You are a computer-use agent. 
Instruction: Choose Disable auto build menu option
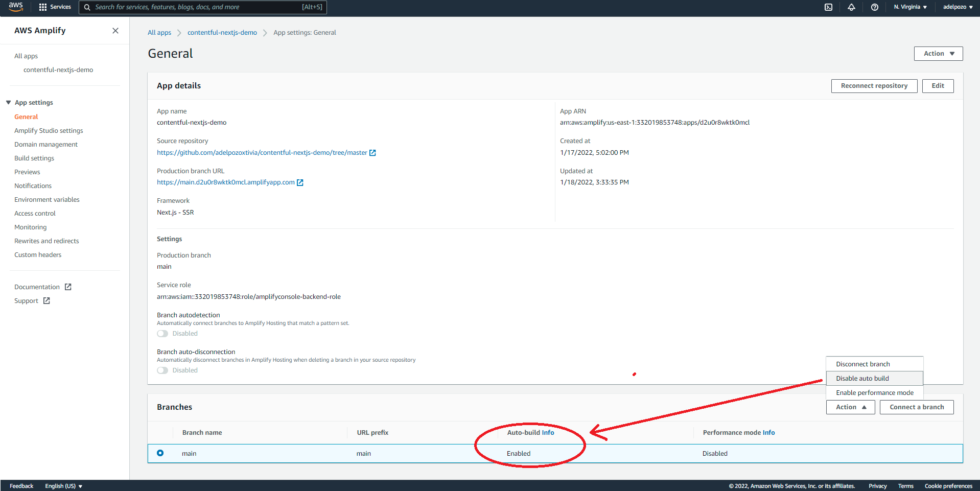click(862, 378)
